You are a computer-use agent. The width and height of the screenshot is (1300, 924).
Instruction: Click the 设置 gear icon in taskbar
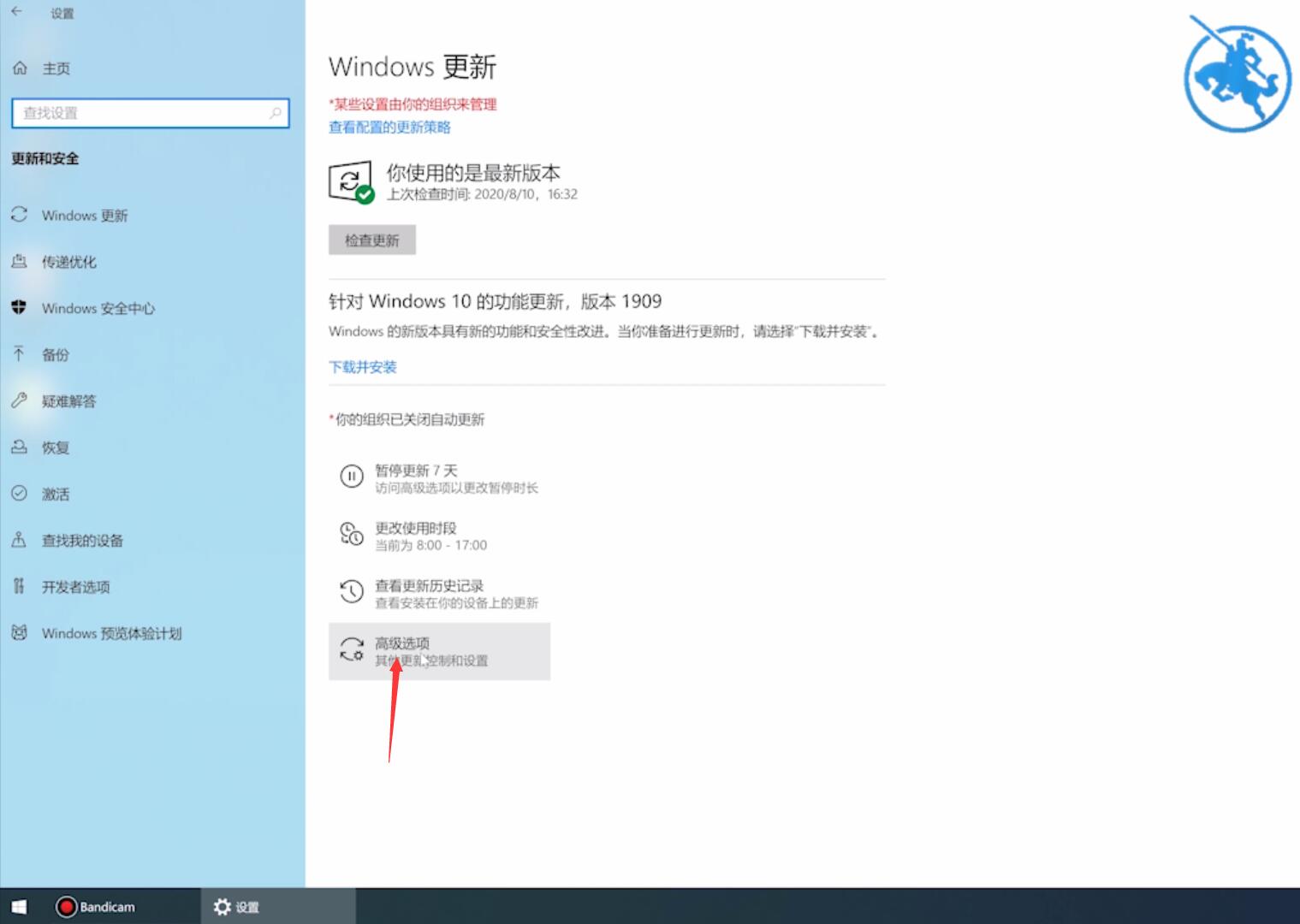[223, 906]
